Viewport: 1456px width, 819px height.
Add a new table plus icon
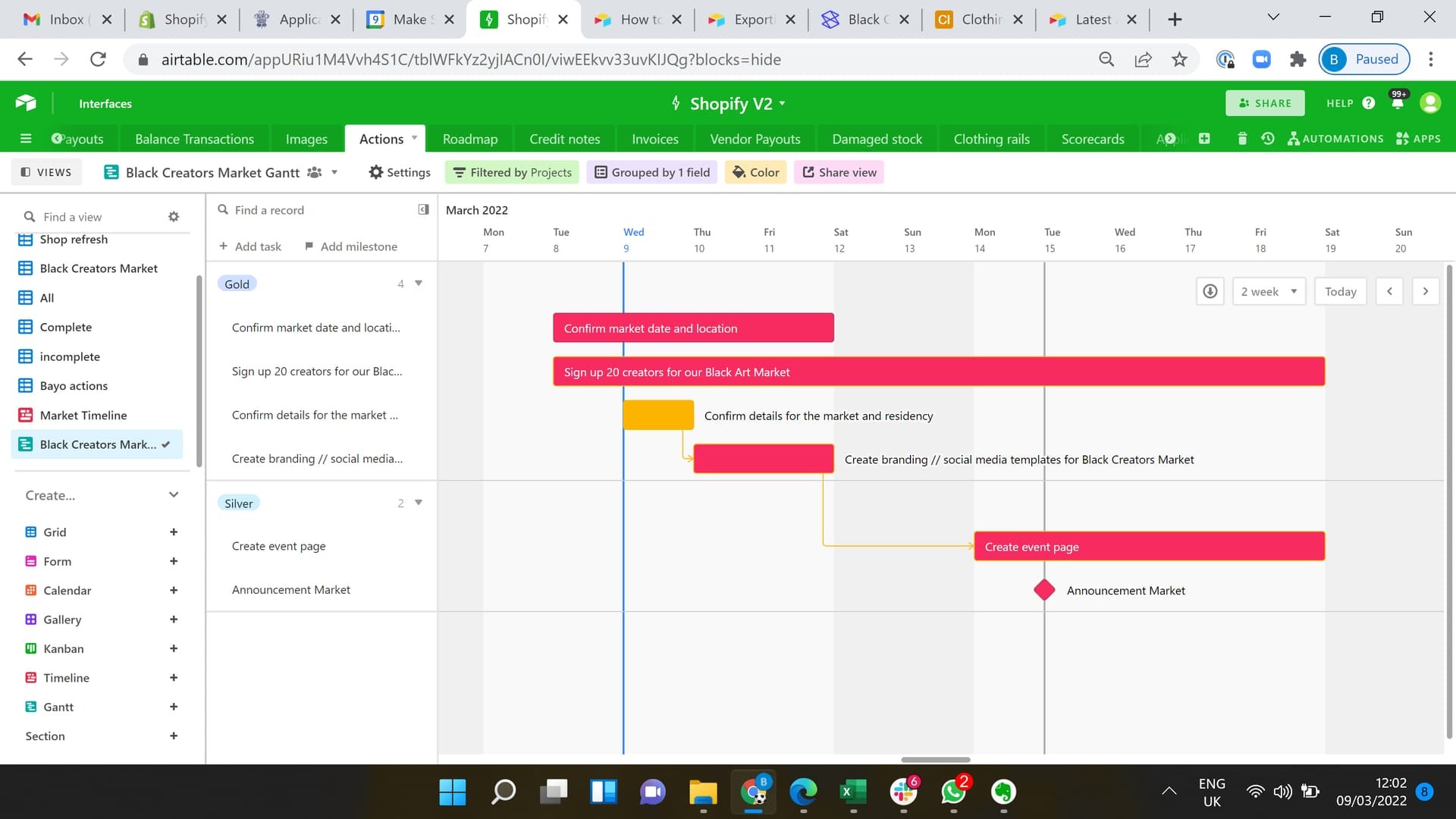pos(1204,139)
